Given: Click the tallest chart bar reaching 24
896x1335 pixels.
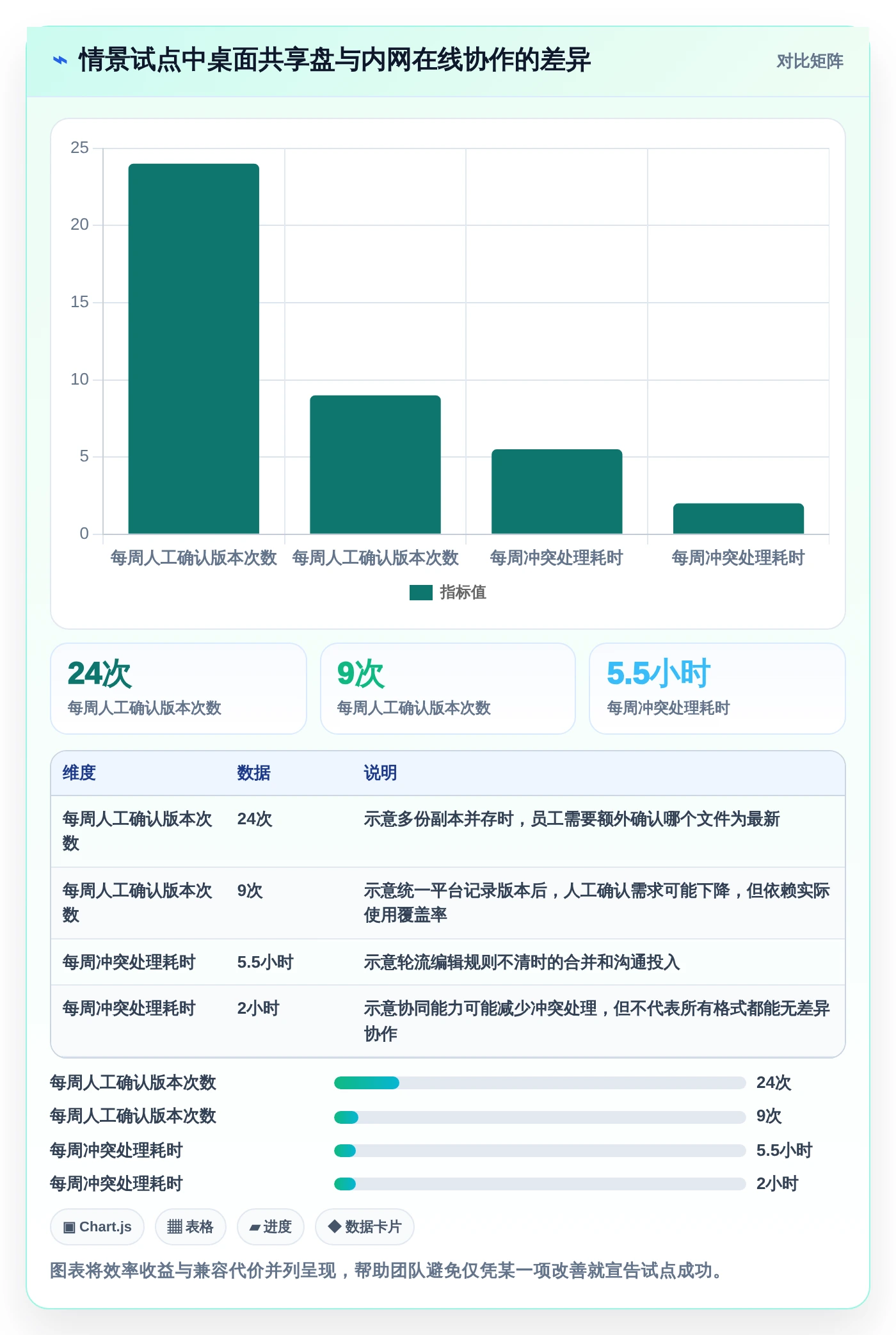Looking at the screenshot, I should tap(194, 349).
